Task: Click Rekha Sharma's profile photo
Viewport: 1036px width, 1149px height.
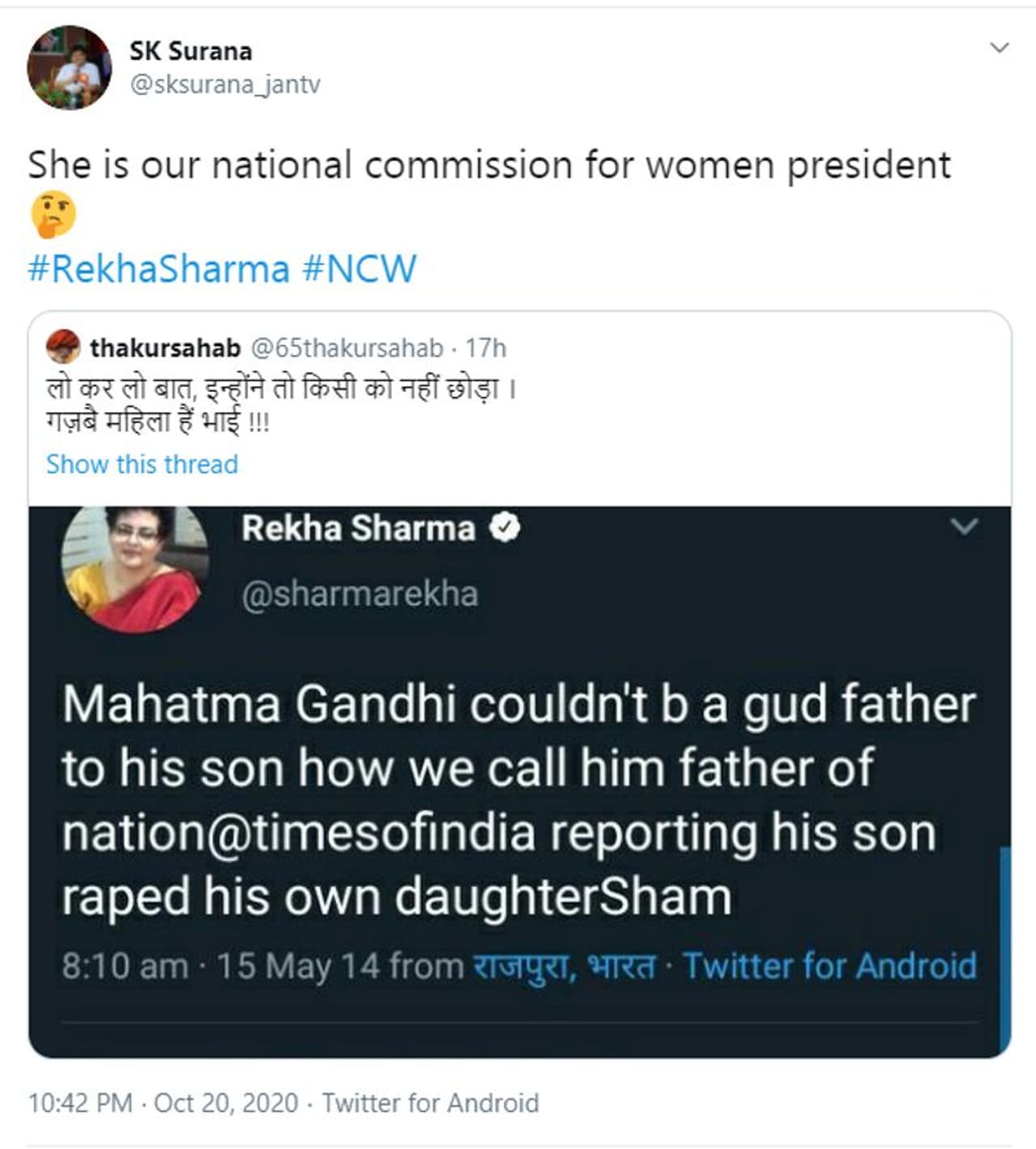Action: [x=134, y=567]
